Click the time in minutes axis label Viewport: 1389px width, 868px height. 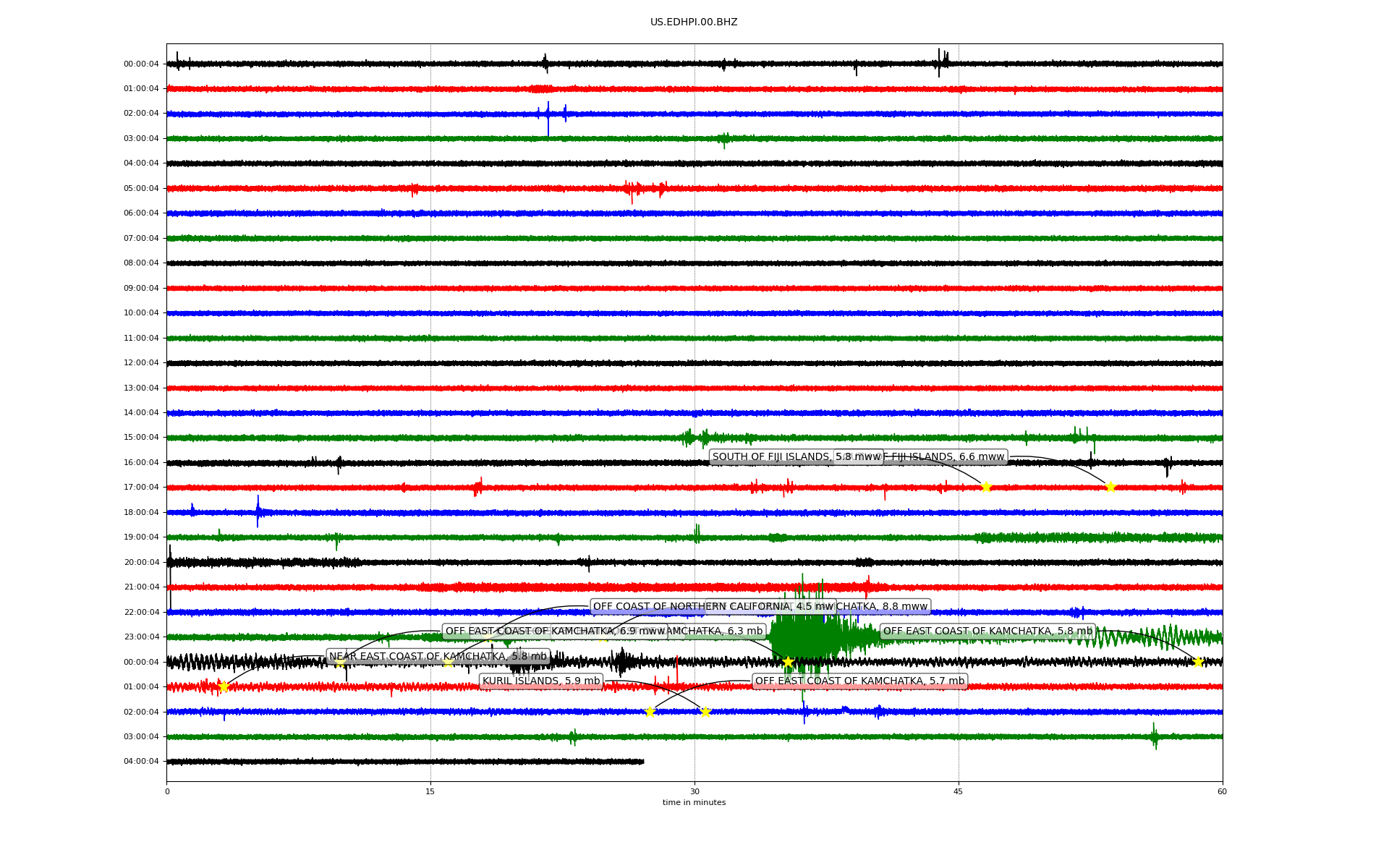point(694,802)
